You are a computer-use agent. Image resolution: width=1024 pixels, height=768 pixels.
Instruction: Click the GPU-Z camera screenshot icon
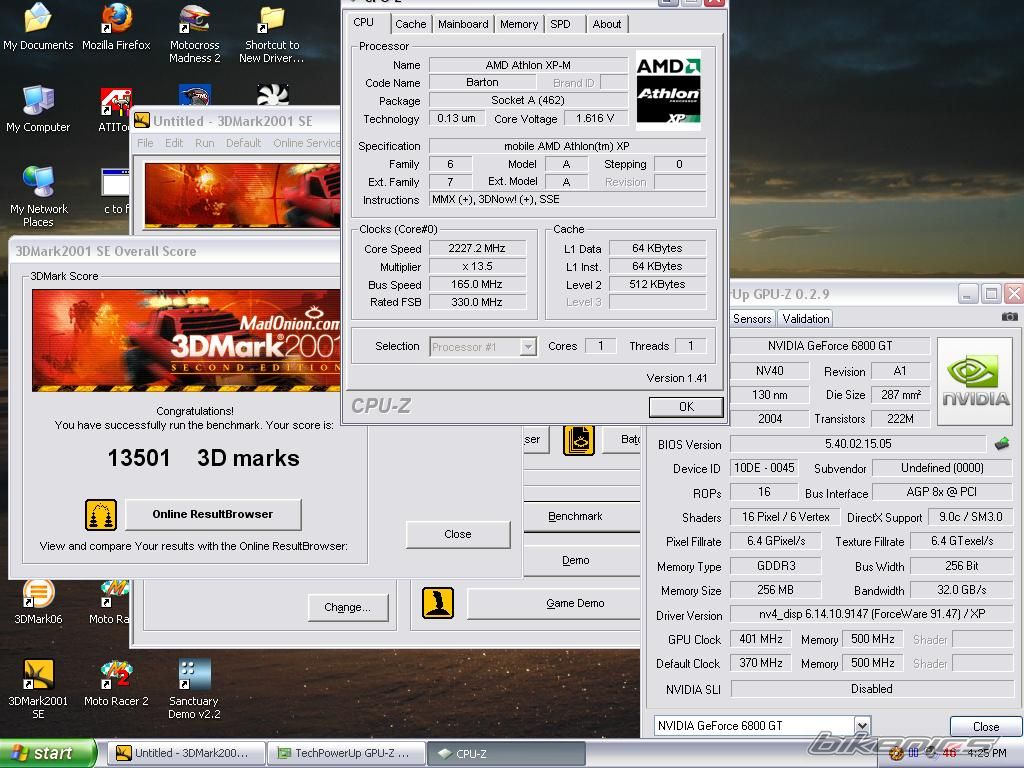(1009, 318)
